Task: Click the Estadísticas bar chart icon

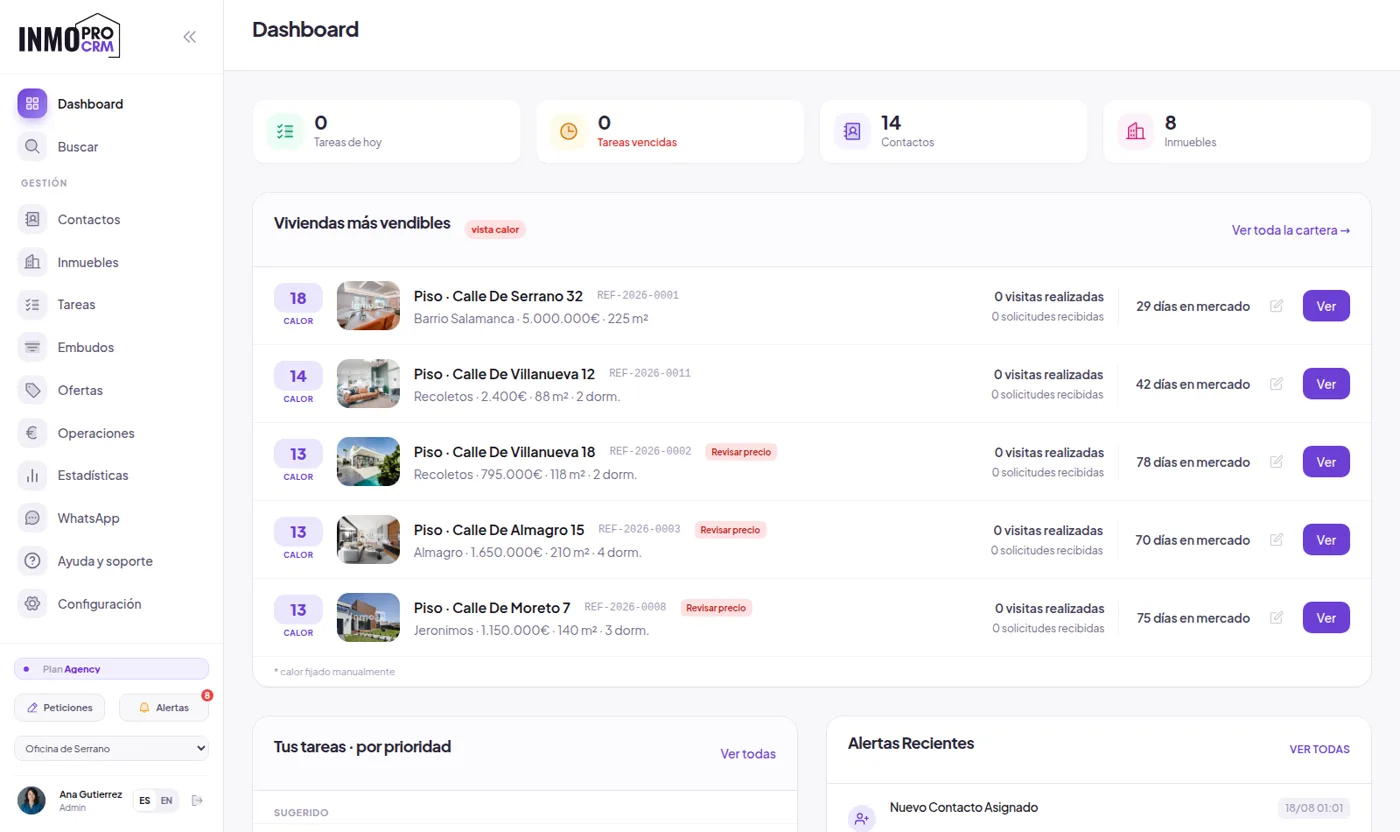Action: tap(32, 476)
